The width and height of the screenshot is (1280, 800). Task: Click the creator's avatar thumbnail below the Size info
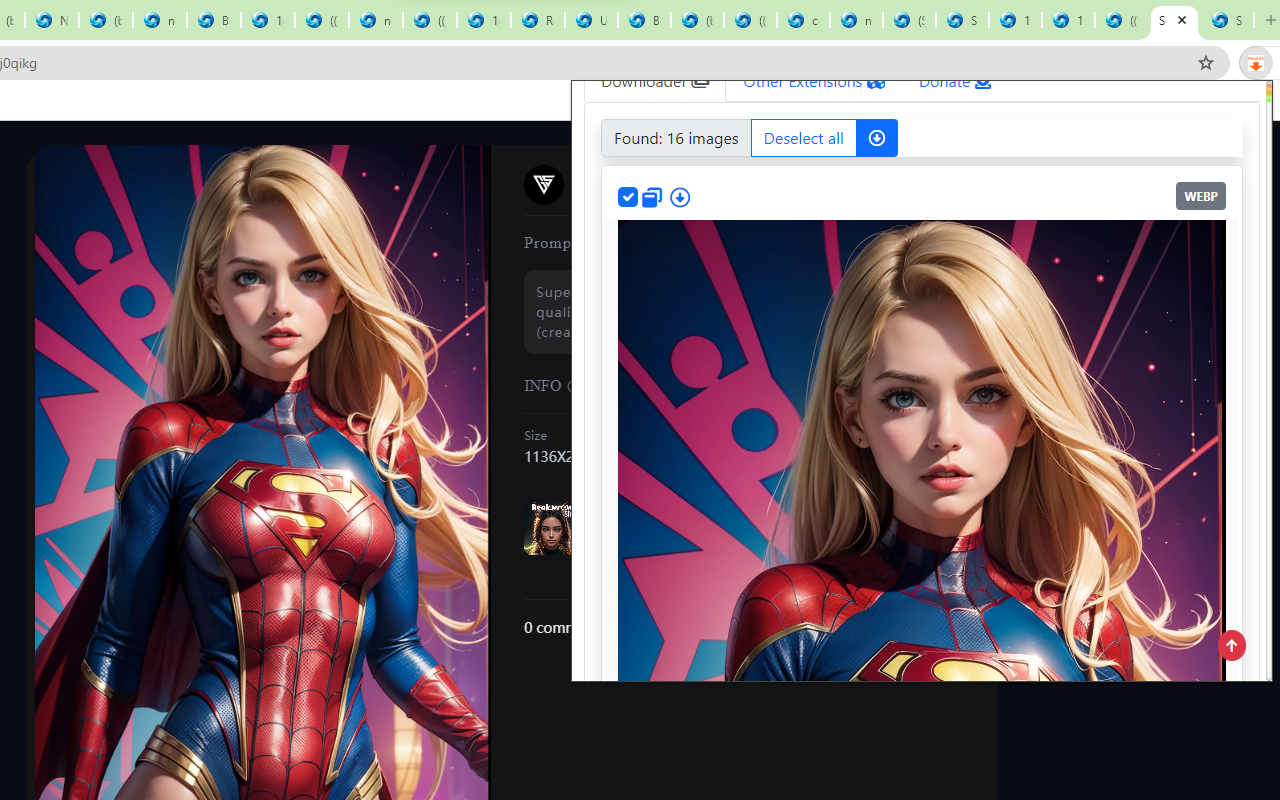pos(548,526)
